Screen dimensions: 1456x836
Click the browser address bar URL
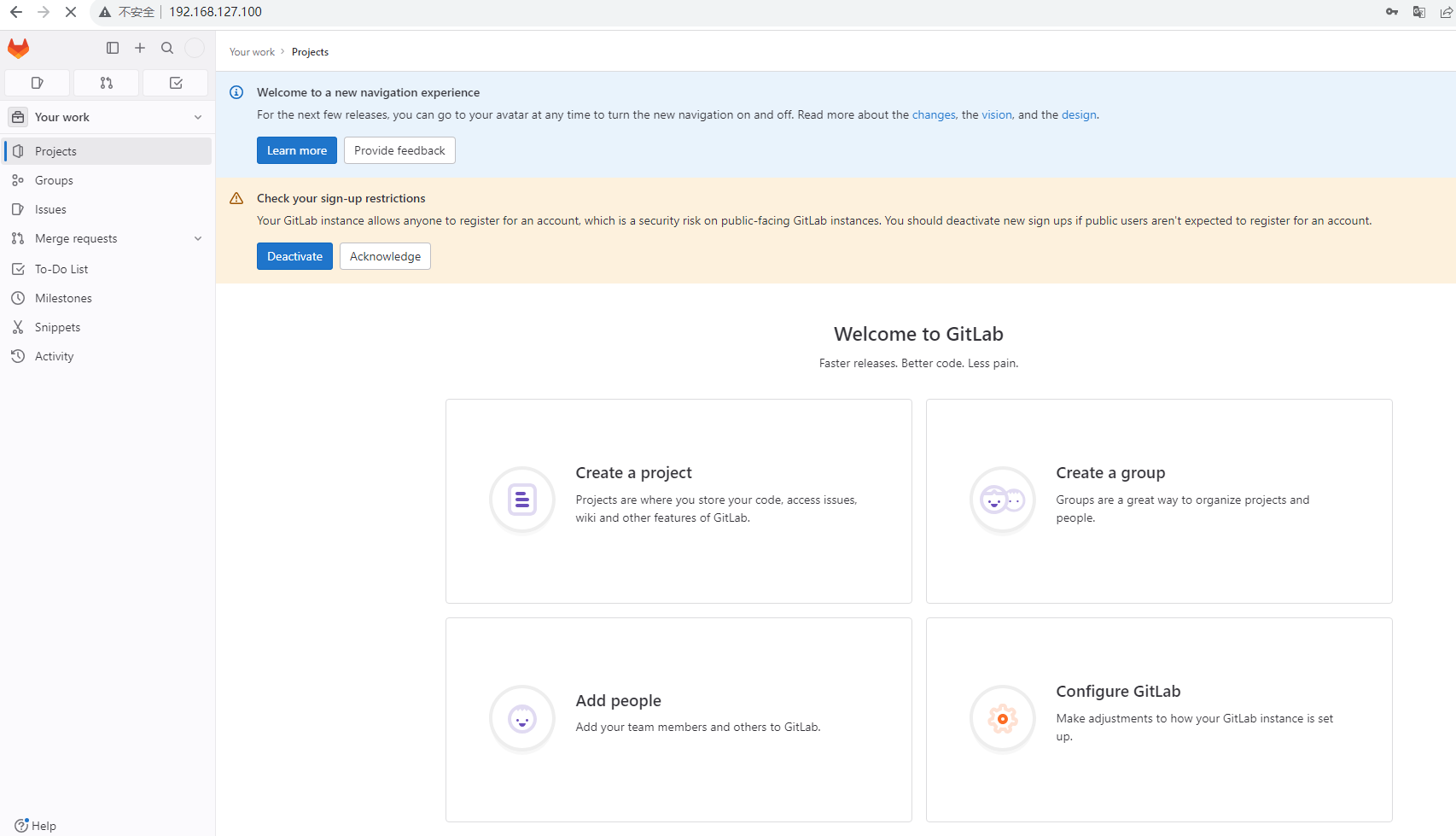point(215,12)
